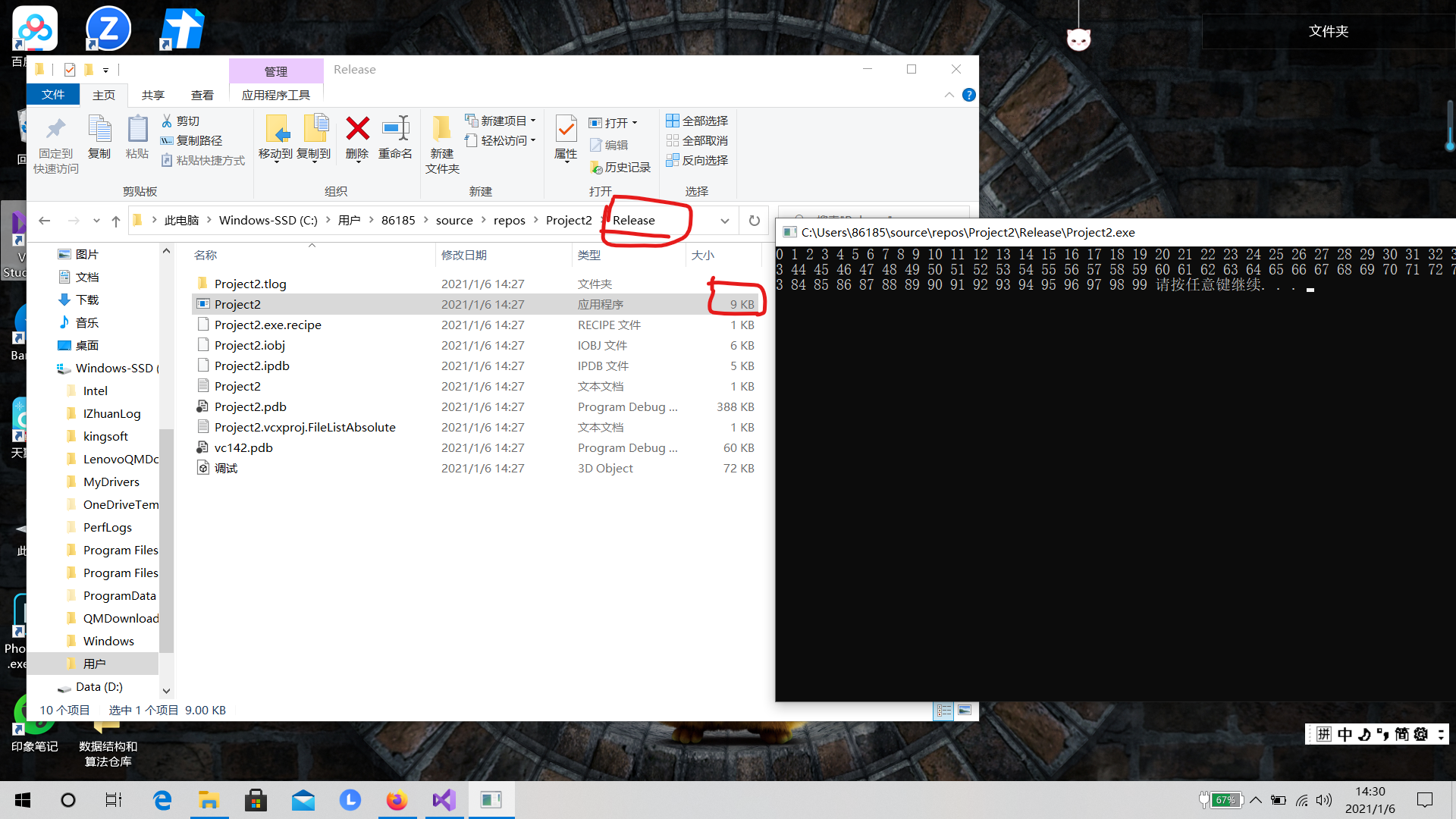Expand the address bar history dropdown
The height and width of the screenshot is (819, 1456).
click(724, 221)
